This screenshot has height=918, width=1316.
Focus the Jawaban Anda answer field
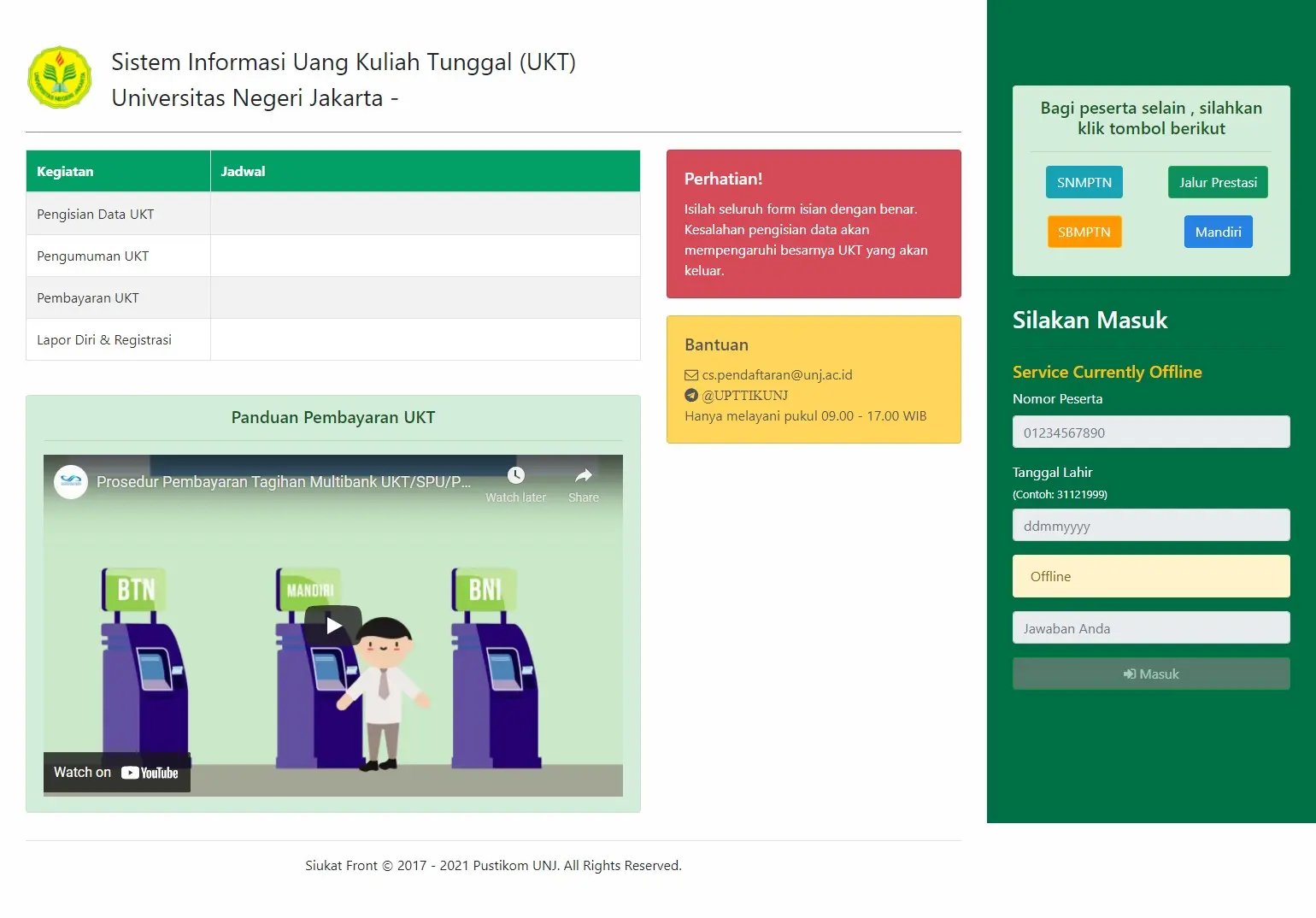click(1151, 628)
